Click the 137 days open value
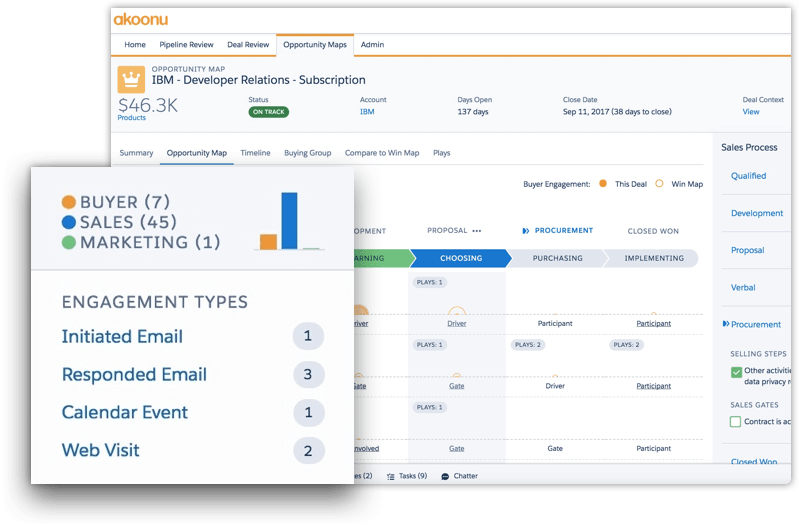Viewport: 799px width, 527px height. (473, 112)
